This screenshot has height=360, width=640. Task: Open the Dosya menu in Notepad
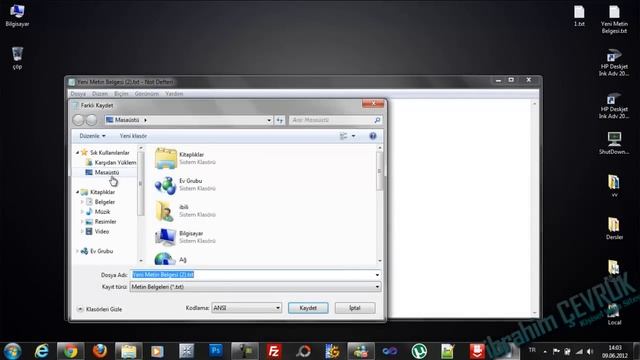(x=78, y=93)
